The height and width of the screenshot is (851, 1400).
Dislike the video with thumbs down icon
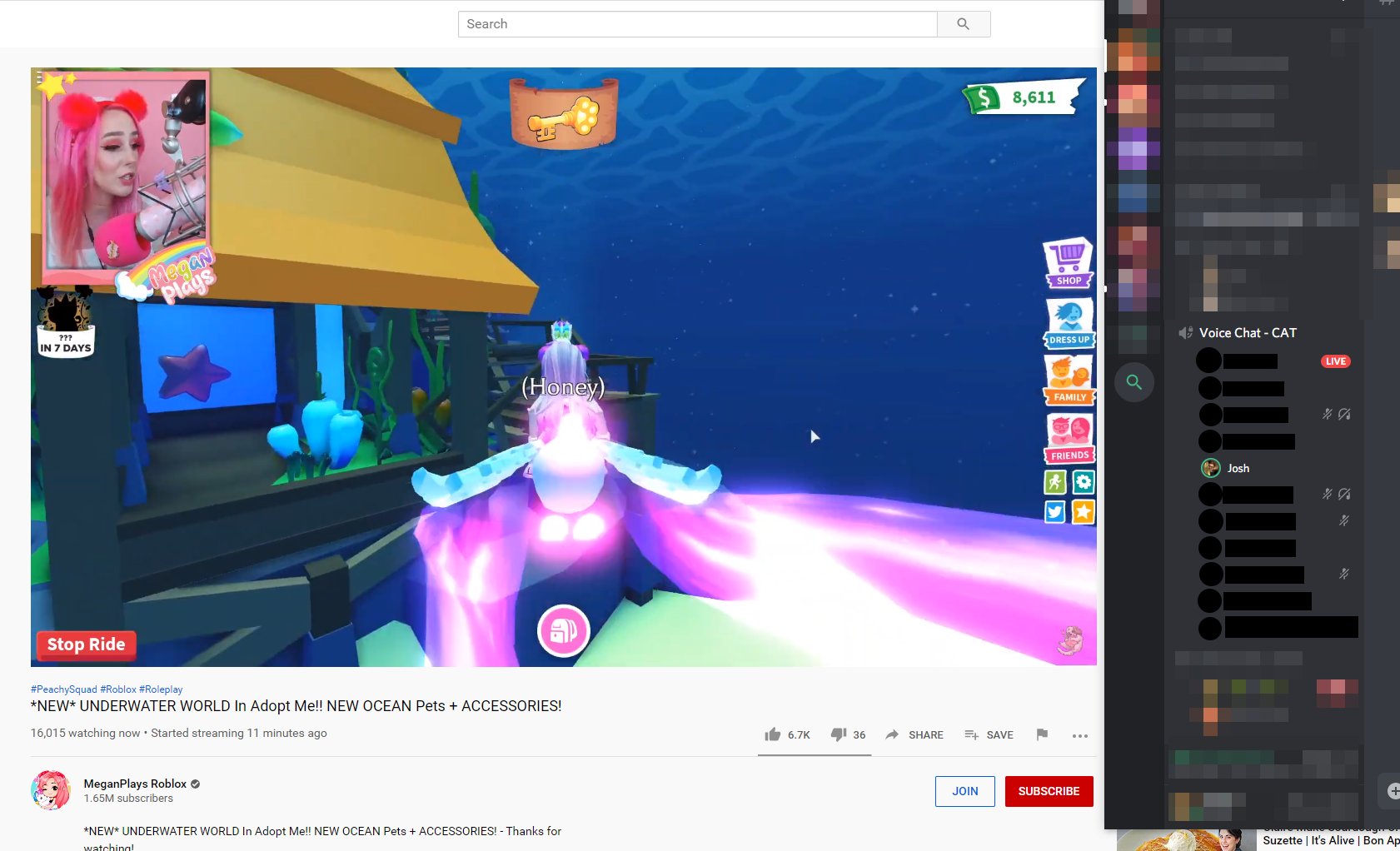point(839,734)
